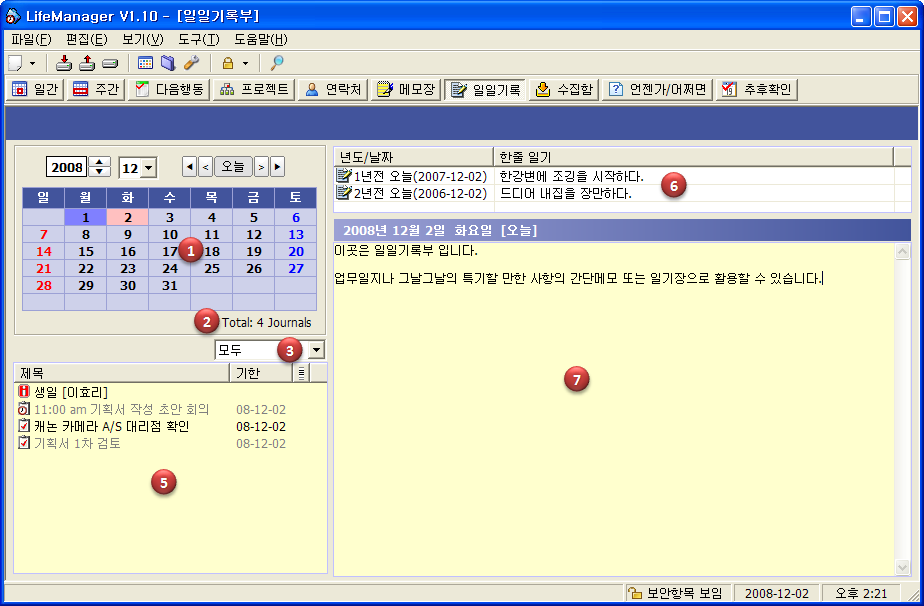Select the entry 한강변에 조깅을 시작하다.
The image size is (924, 606).
pos(572,176)
